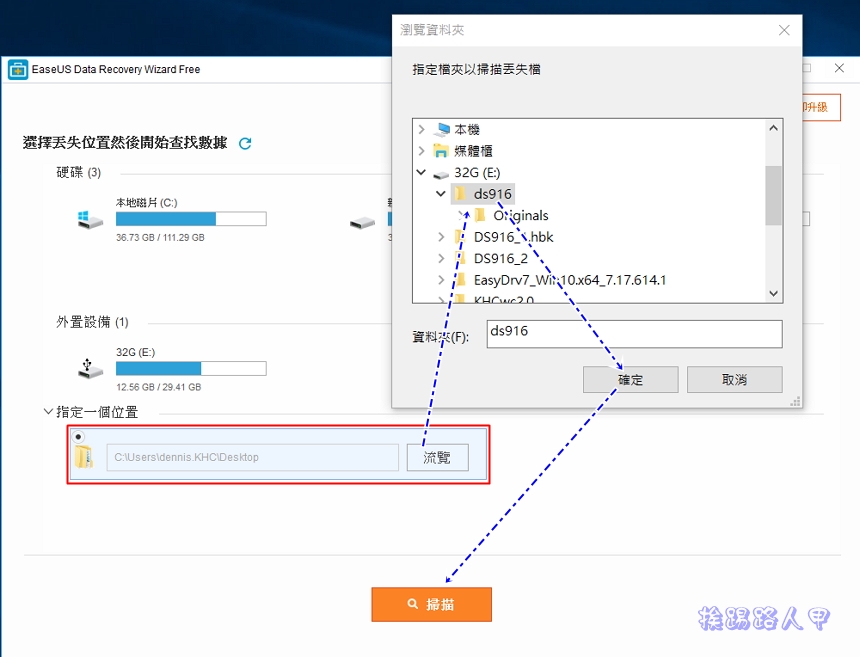
Task: Close the browse folder dialog
Action: [784, 30]
